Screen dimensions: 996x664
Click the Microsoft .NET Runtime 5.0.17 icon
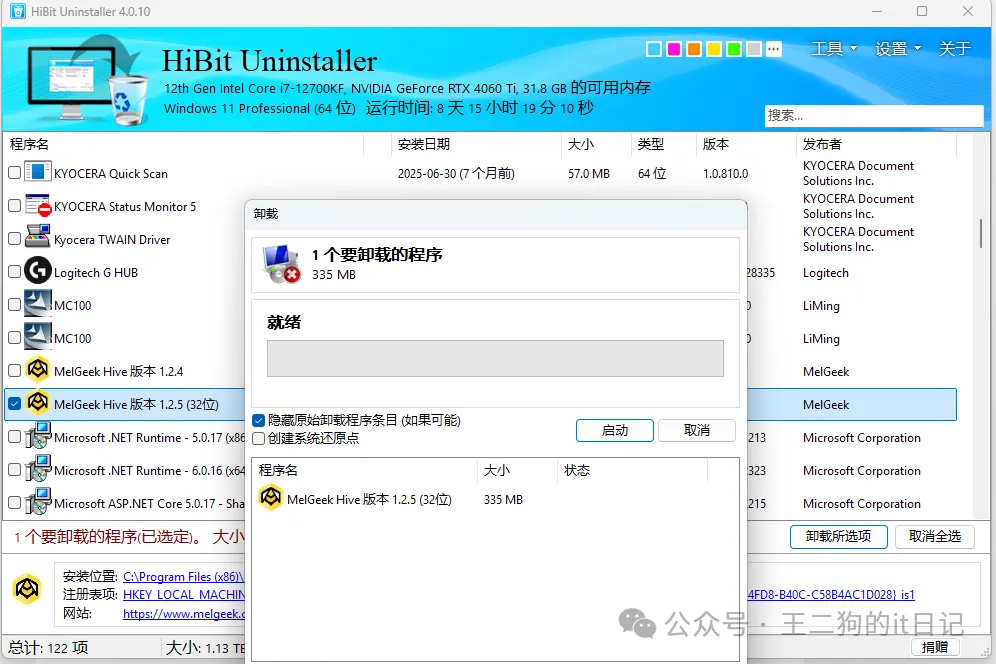point(37,436)
